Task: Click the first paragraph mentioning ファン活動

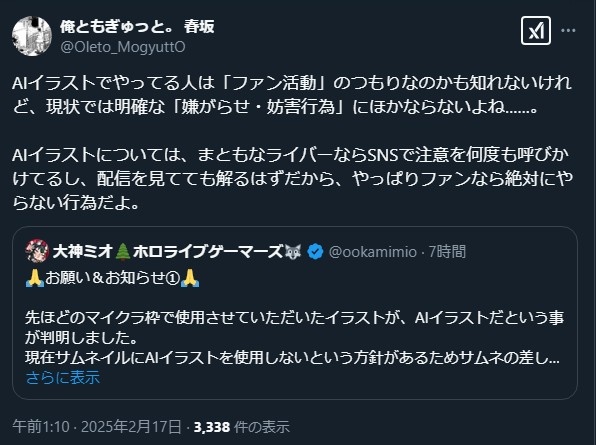Action: click(292, 95)
